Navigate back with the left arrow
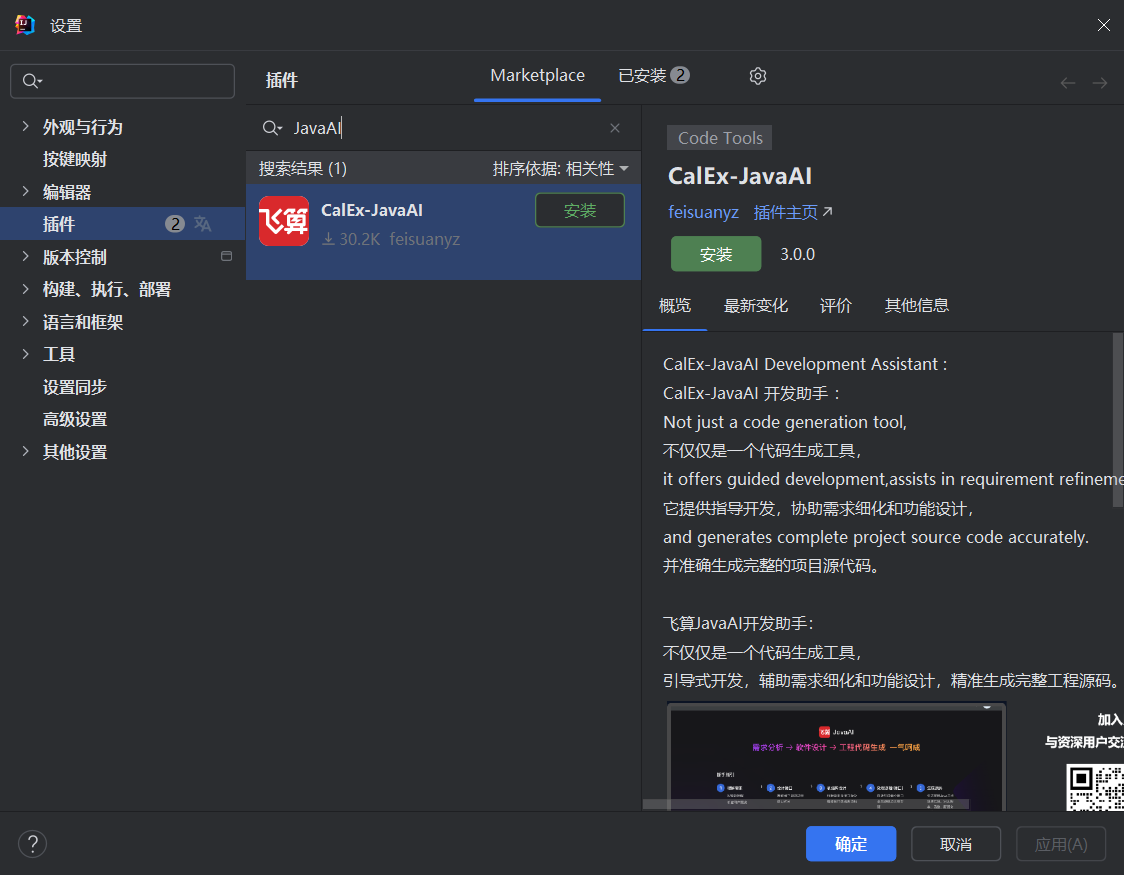 (1067, 83)
